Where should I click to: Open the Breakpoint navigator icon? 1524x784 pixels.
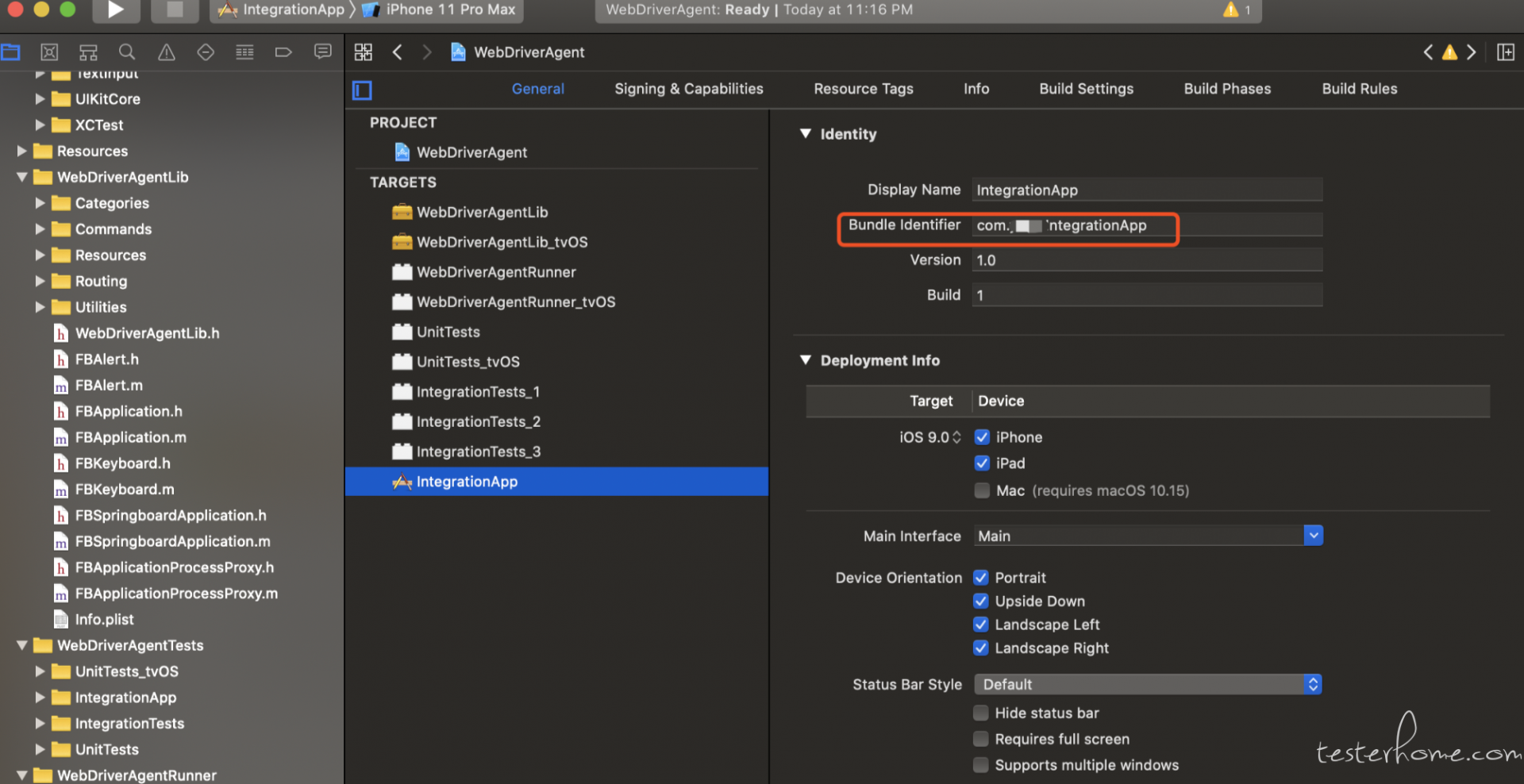click(x=283, y=52)
